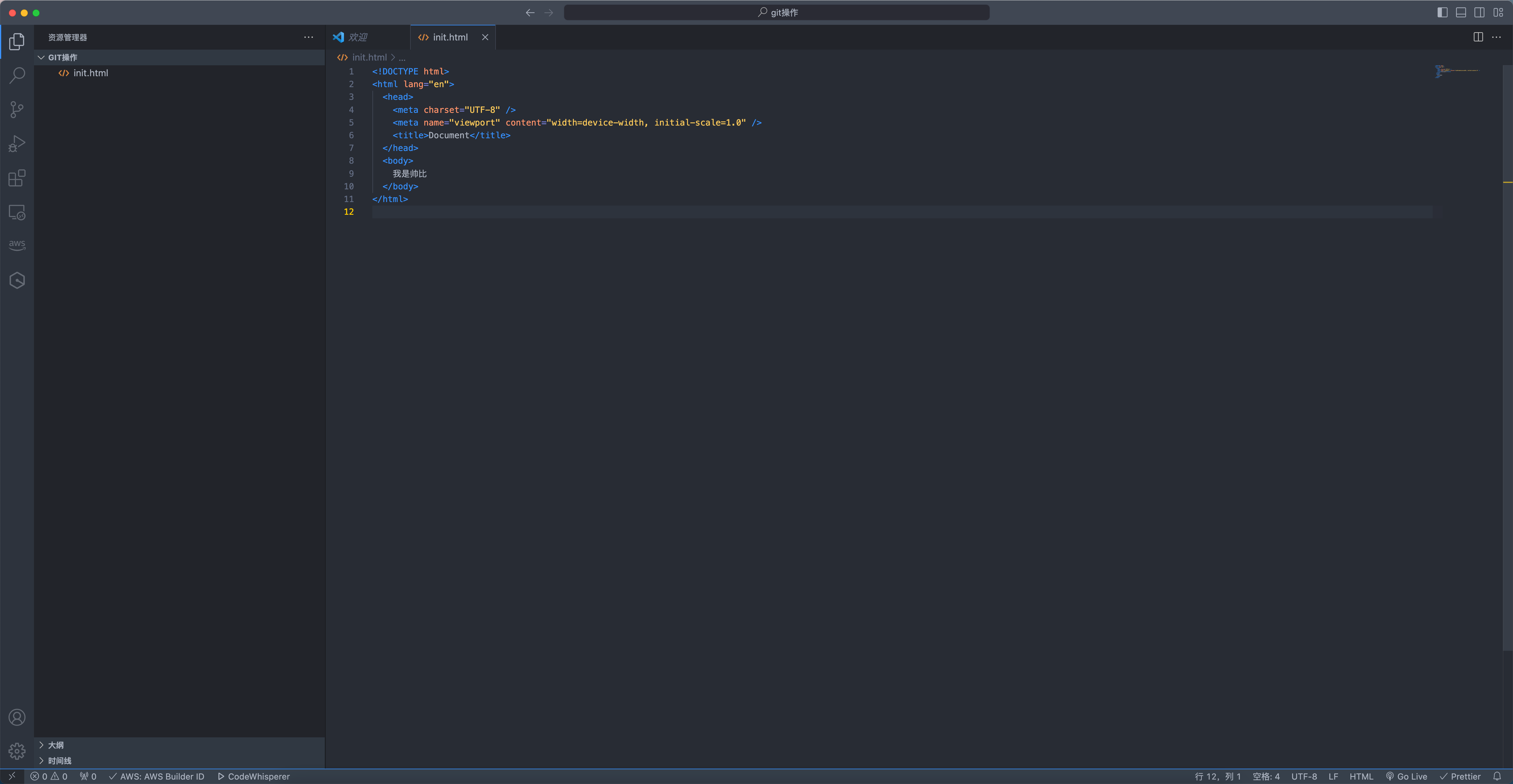Open the Accounts menu icon
This screenshot has width=1513, height=784.
(17, 717)
